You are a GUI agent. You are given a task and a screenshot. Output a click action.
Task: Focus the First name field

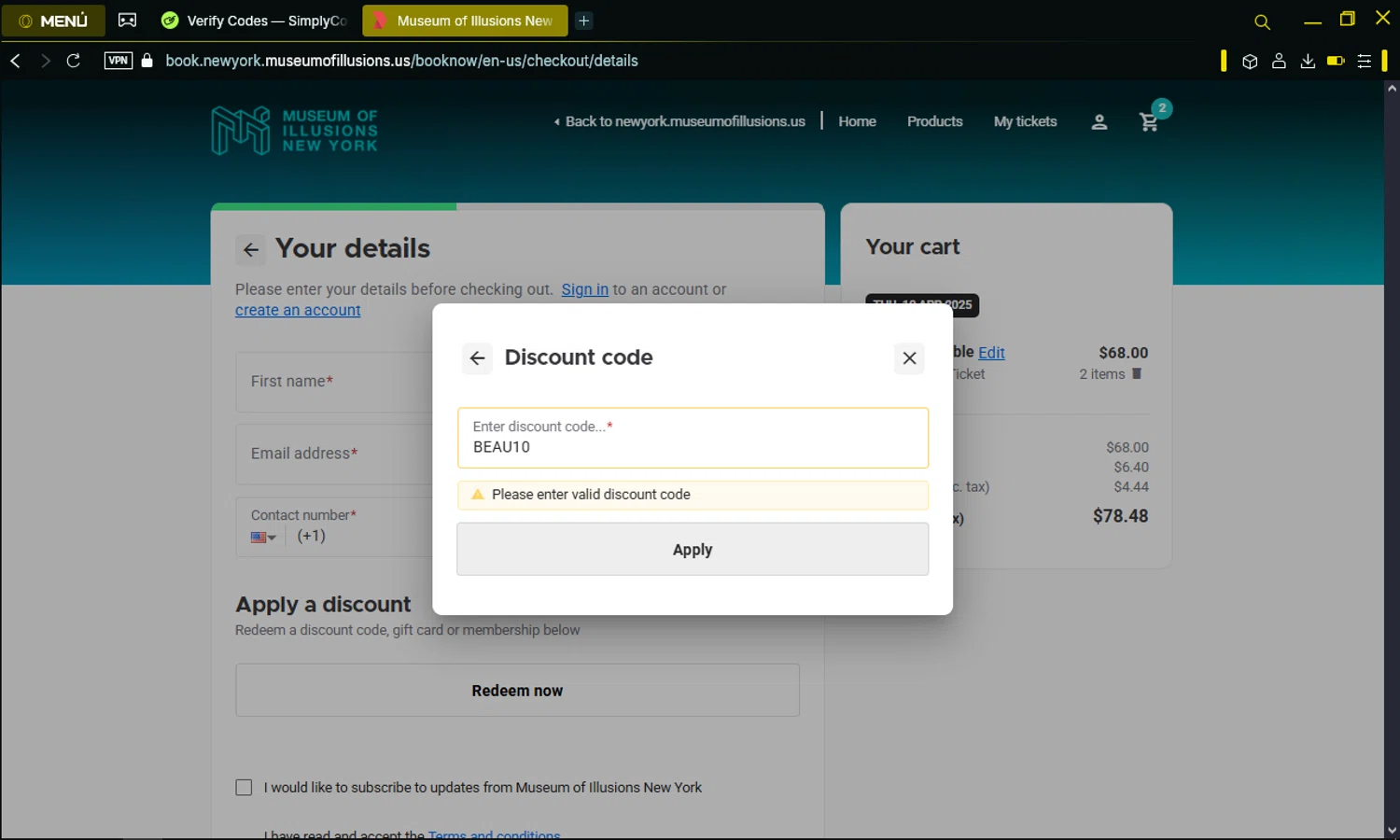(x=334, y=382)
